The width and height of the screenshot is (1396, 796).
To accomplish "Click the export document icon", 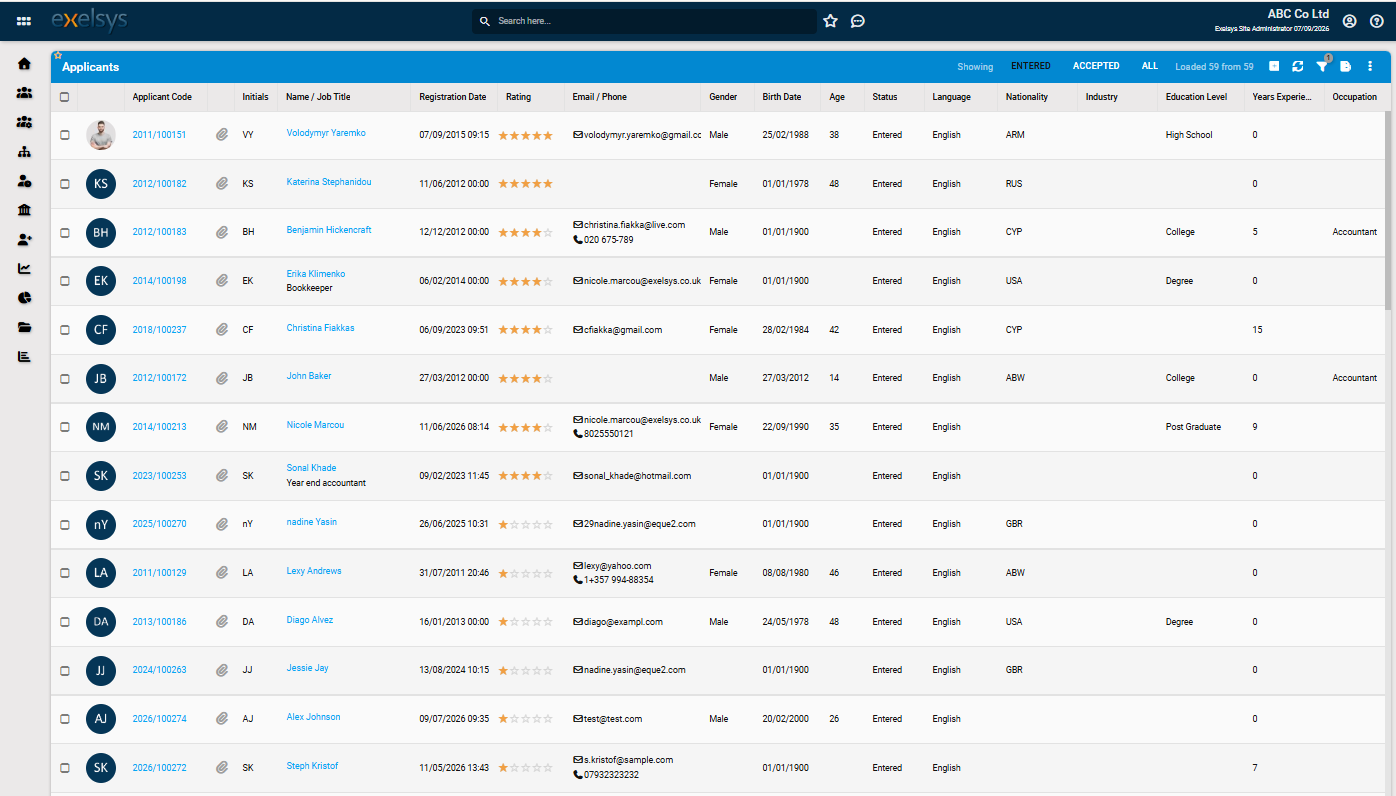I will tap(1346, 66).
